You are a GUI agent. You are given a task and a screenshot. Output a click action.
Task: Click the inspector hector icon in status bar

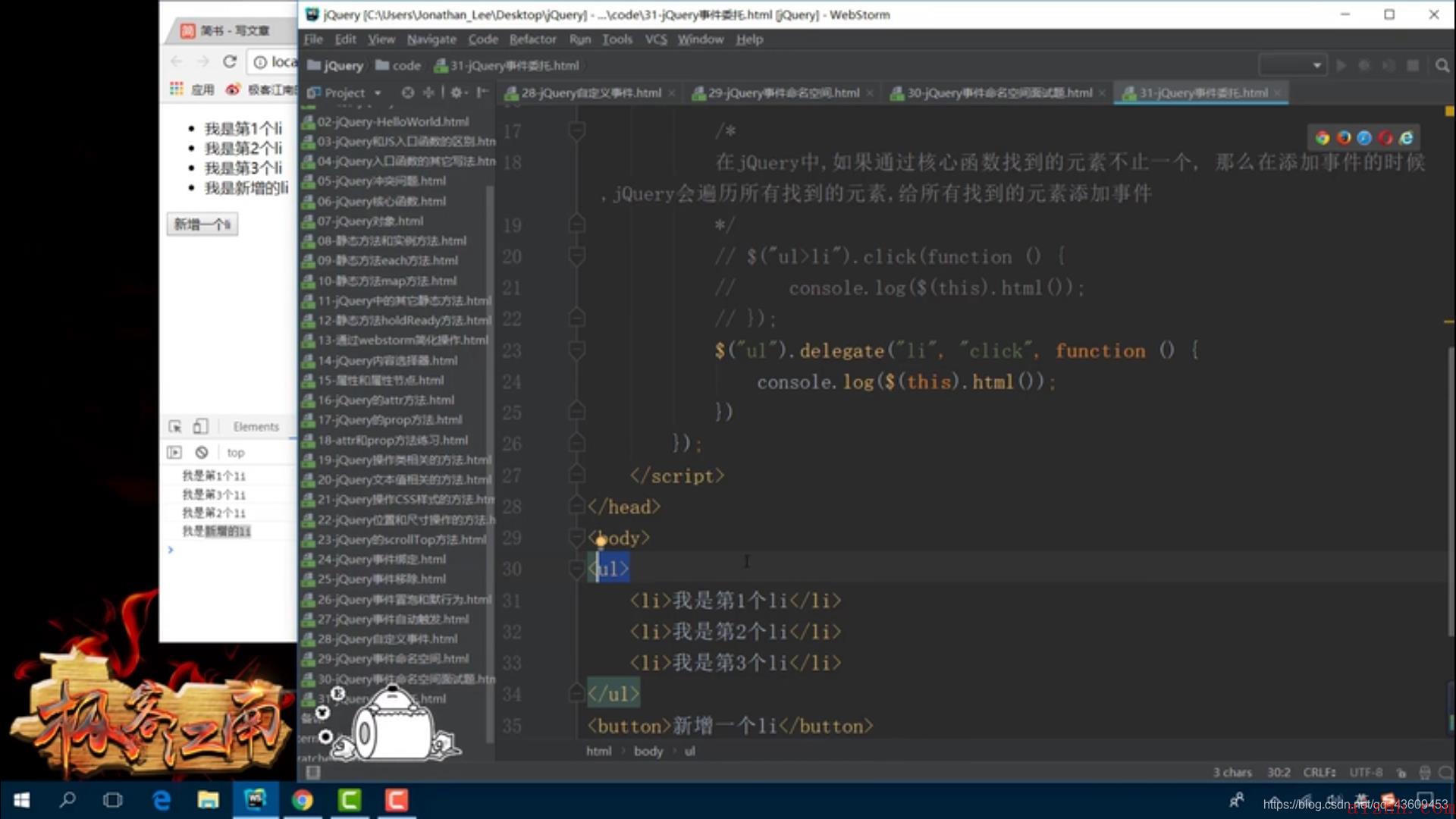pos(1425,773)
